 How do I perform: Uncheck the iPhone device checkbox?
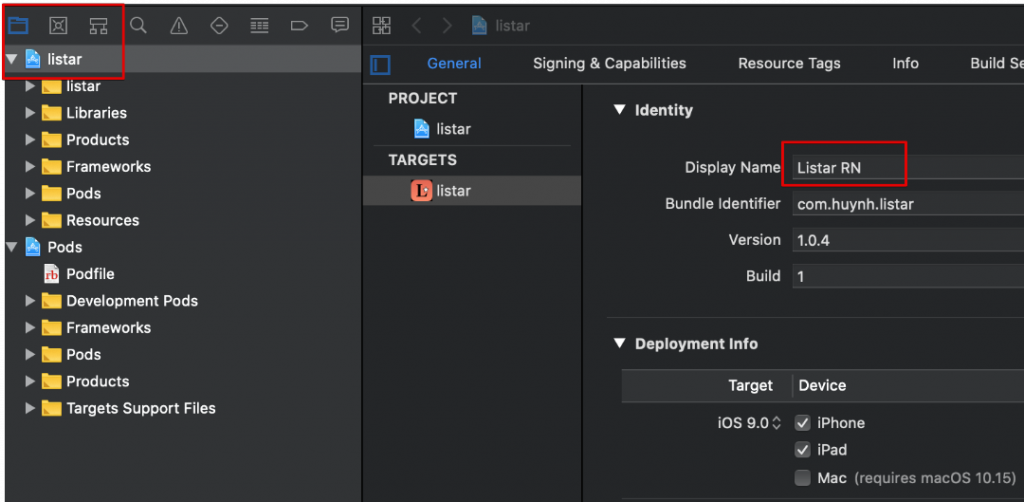[x=802, y=423]
